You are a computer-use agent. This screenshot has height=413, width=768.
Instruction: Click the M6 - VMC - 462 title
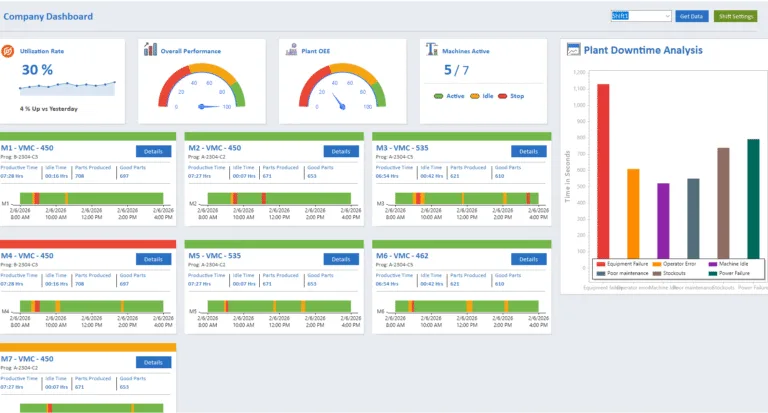tap(402, 256)
